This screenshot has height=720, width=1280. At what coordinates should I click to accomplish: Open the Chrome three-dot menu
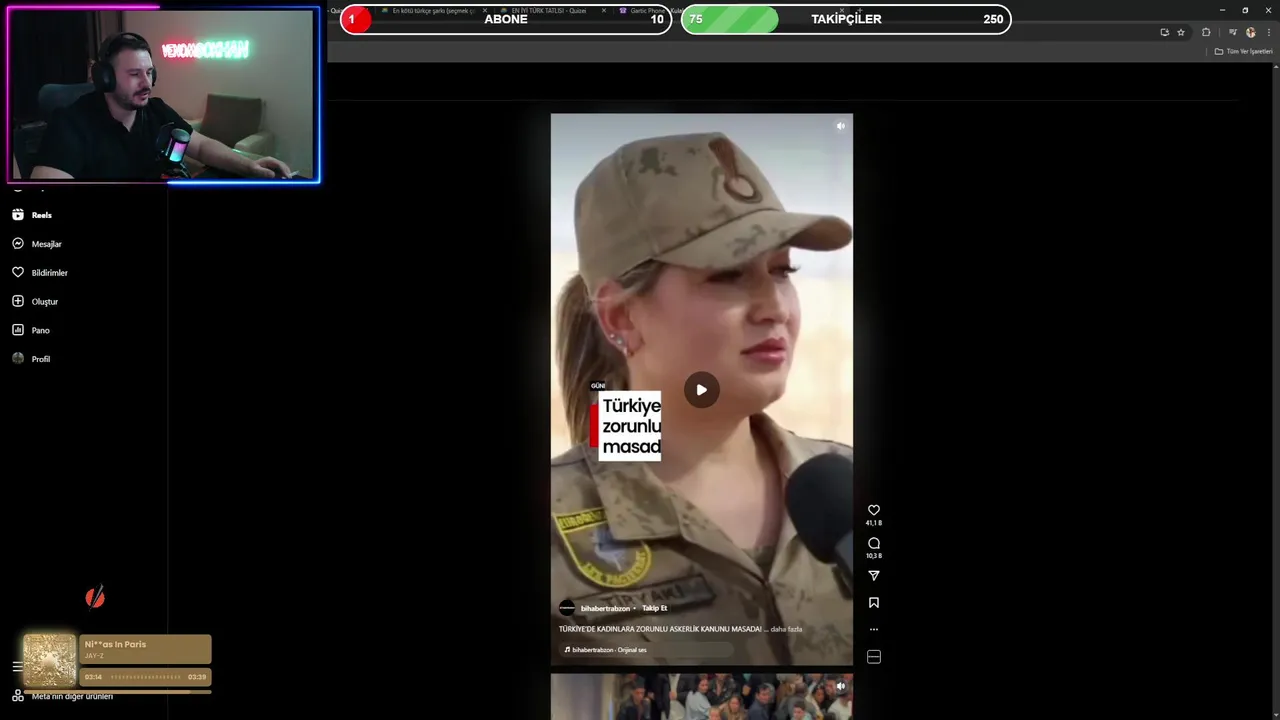click(x=1269, y=32)
